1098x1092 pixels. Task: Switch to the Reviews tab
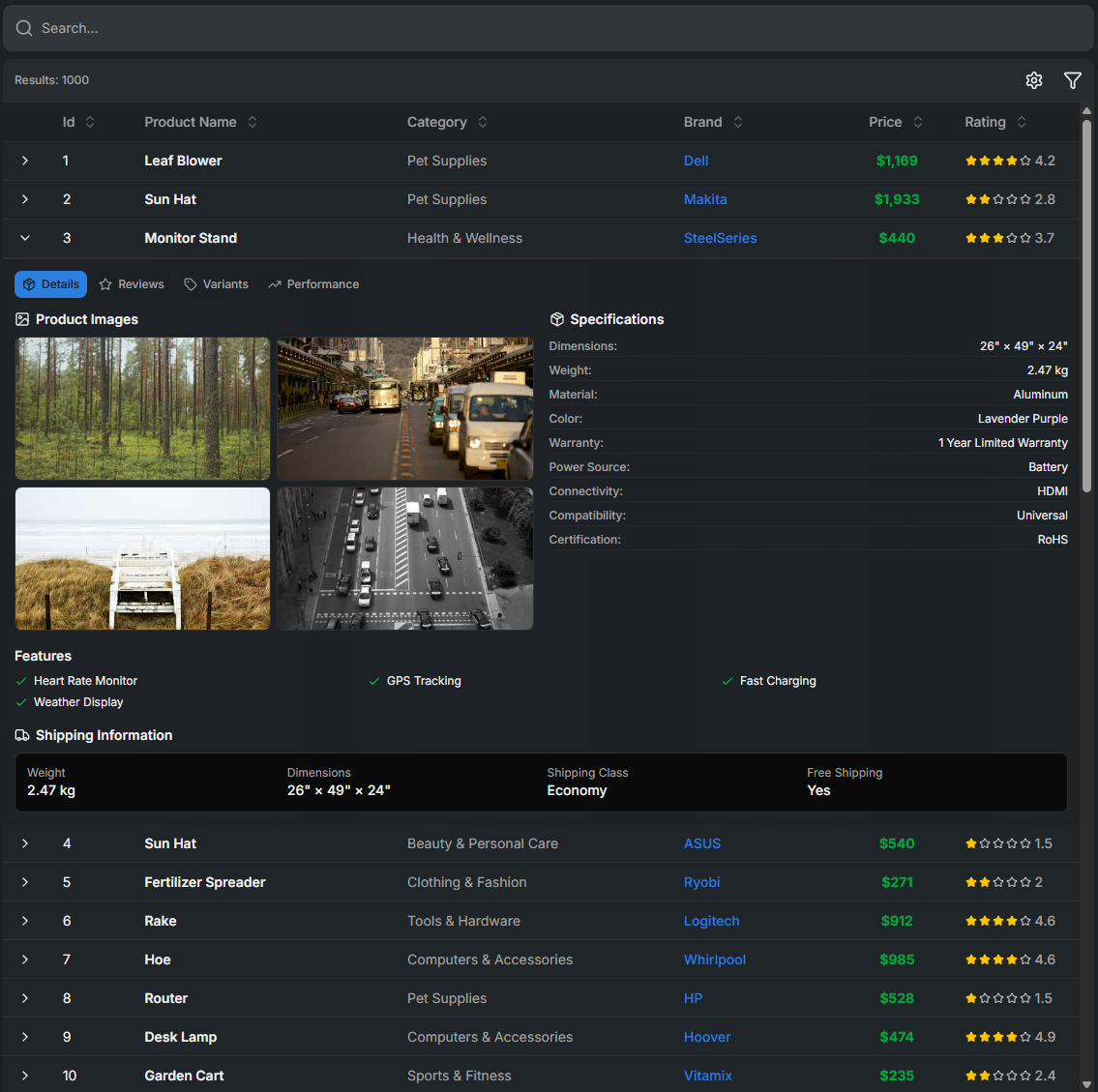click(x=132, y=284)
